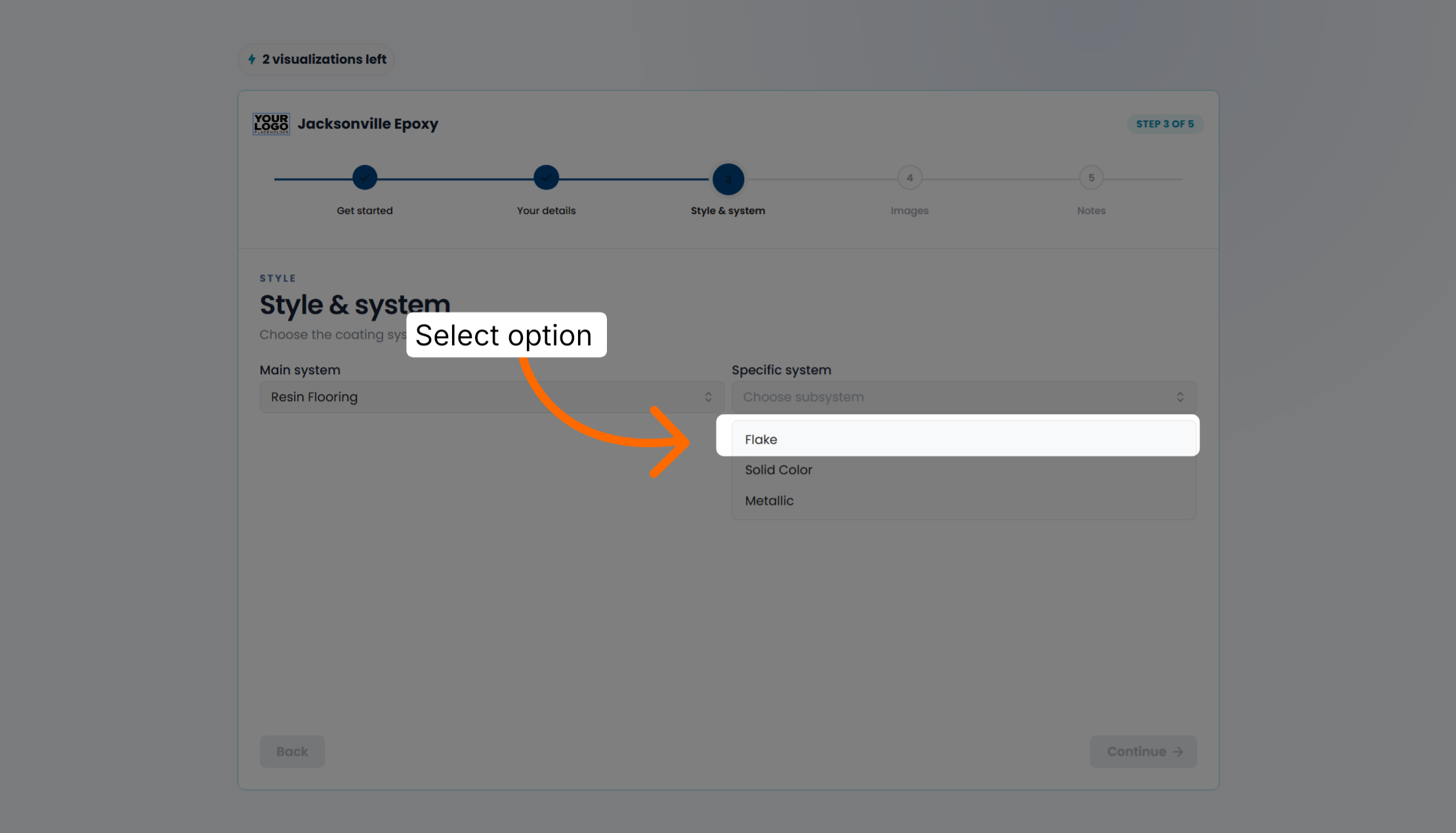Viewport: 1456px width, 833px height.
Task: Click the Style & system step circle
Action: (x=728, y=179)
